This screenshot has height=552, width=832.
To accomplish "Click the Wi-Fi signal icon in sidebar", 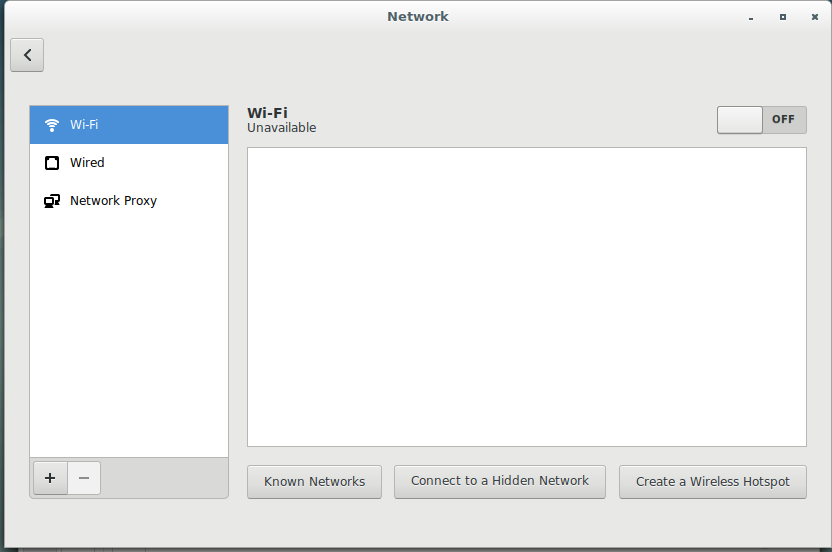I will pos(51,125).
